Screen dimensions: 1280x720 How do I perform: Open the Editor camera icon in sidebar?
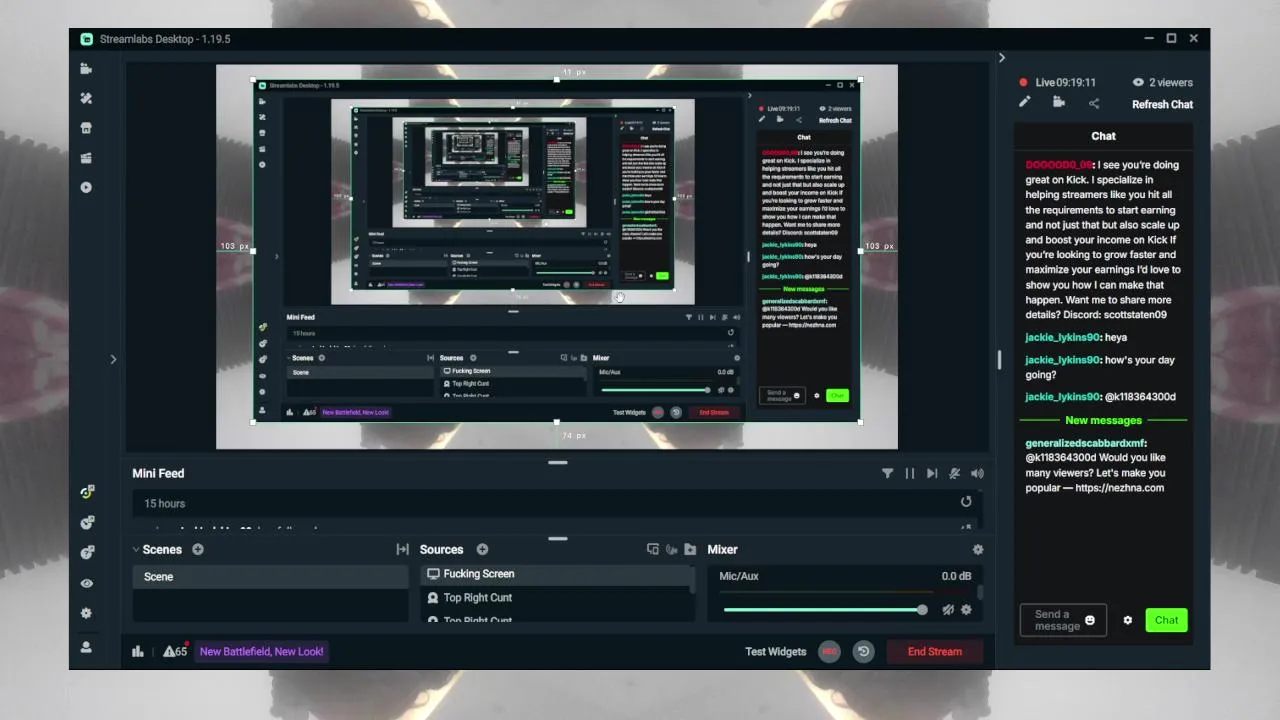(x=86, y=69)
